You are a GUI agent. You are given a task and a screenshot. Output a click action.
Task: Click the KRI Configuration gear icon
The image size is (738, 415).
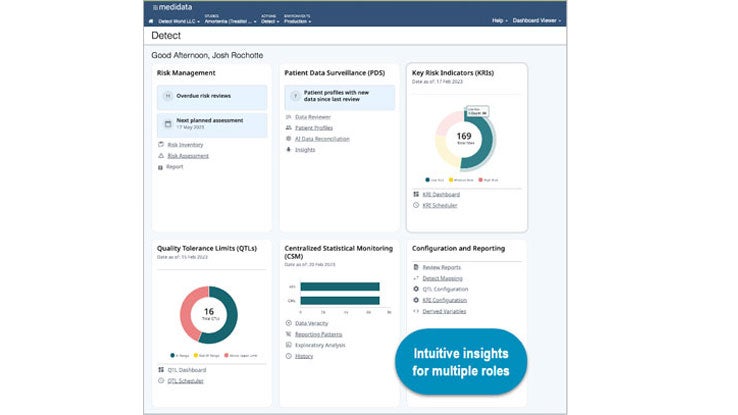coord(416,300)
